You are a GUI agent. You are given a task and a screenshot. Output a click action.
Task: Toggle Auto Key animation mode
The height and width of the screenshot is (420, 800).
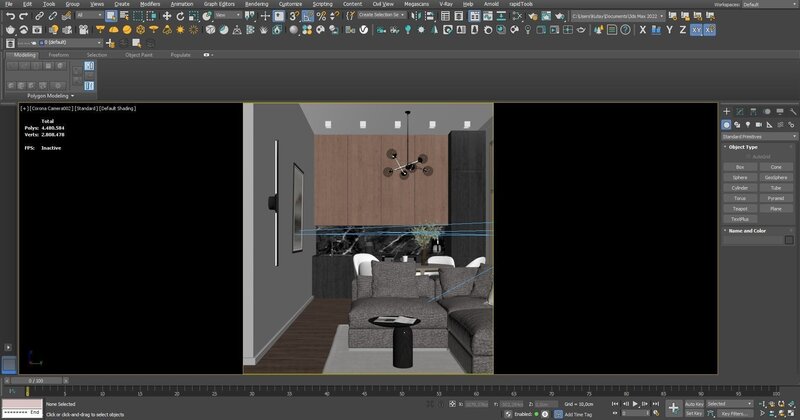click(695, 403)
